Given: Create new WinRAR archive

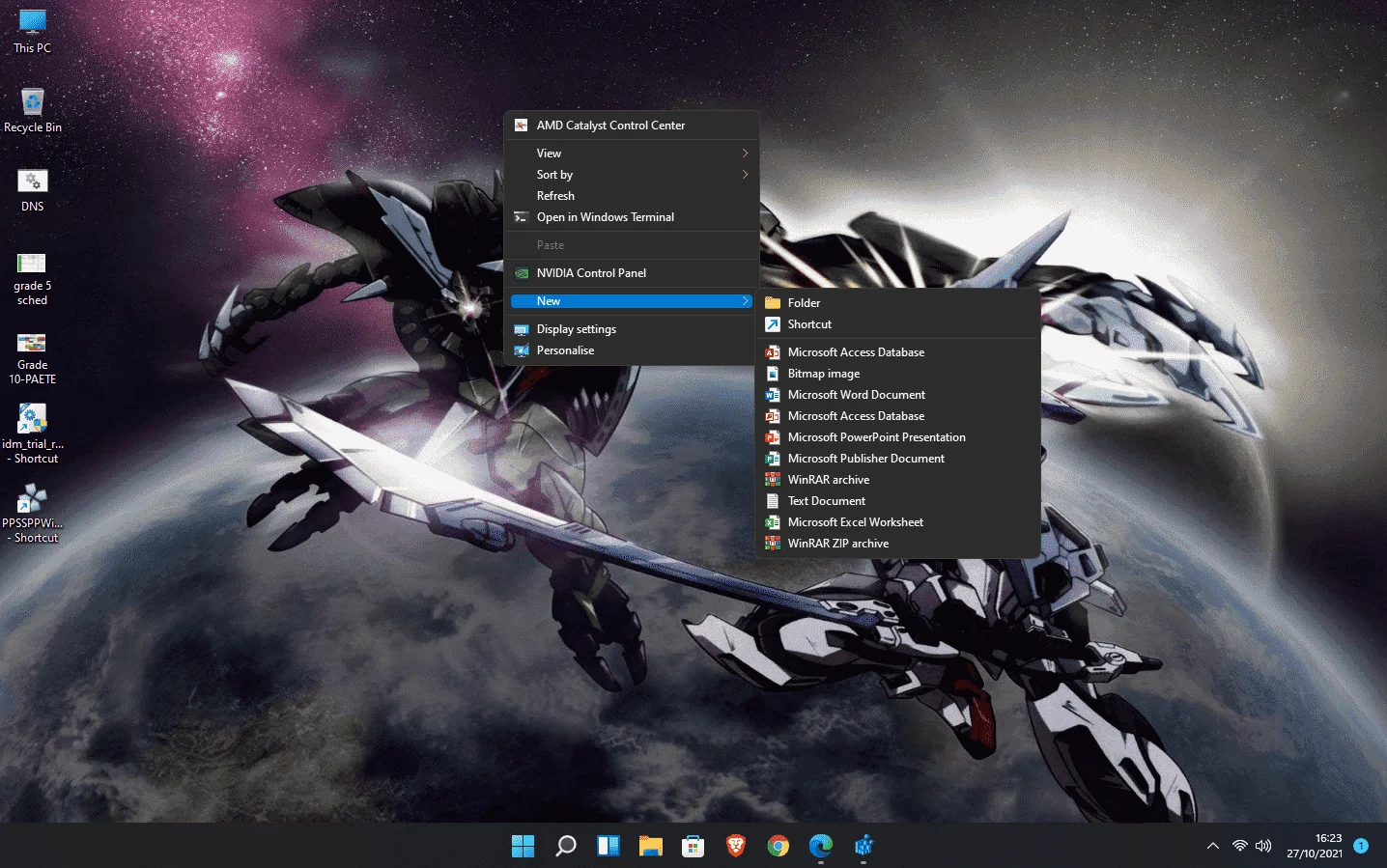Looking at the screenshot, I should click(x=898, y=480).
